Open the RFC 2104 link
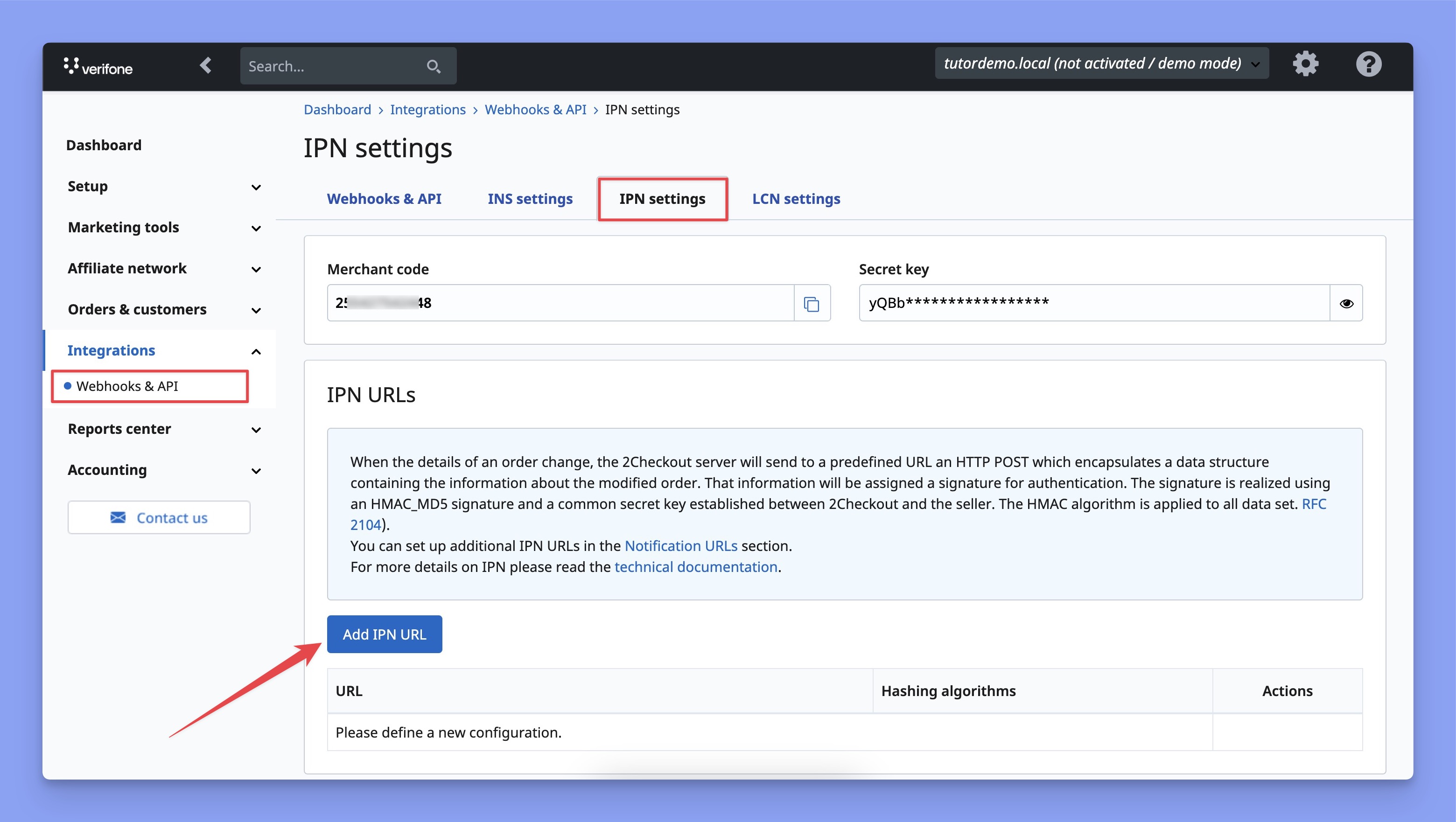 point(1314,504)
